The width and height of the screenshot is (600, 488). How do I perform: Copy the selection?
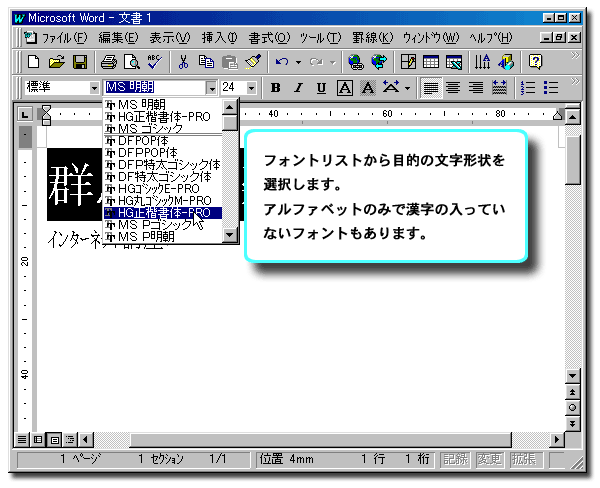(x=206, y=62)
